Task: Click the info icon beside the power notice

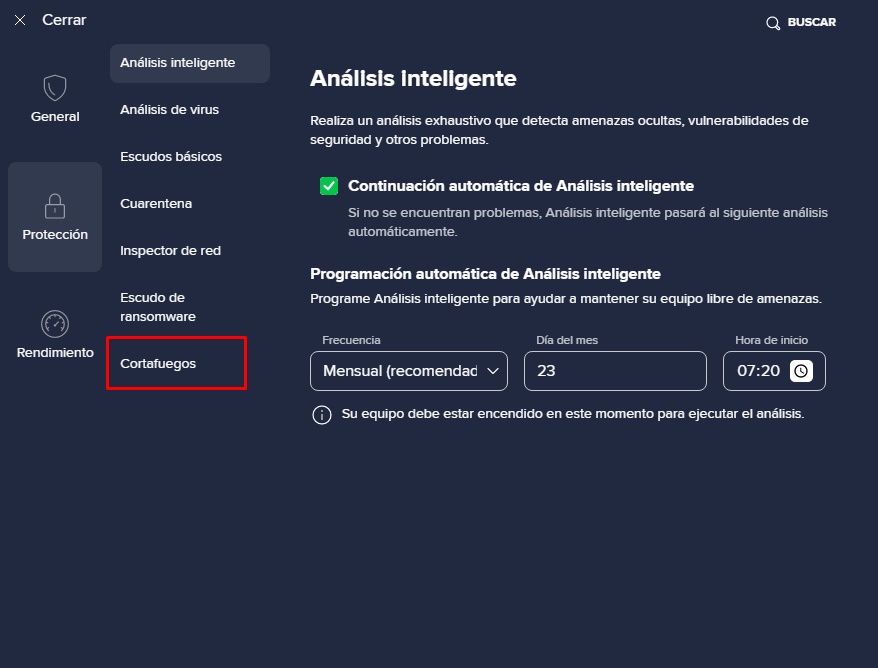Action: click(321, 415)
